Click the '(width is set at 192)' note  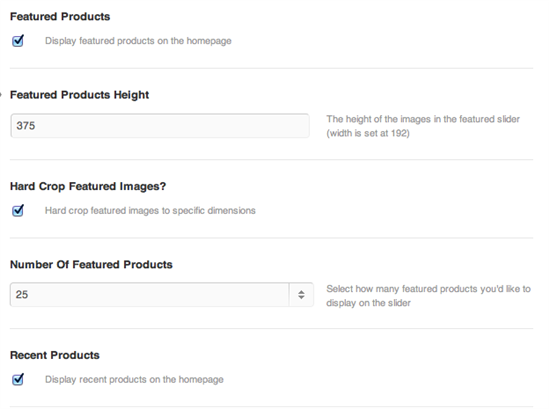click(368, 133)
